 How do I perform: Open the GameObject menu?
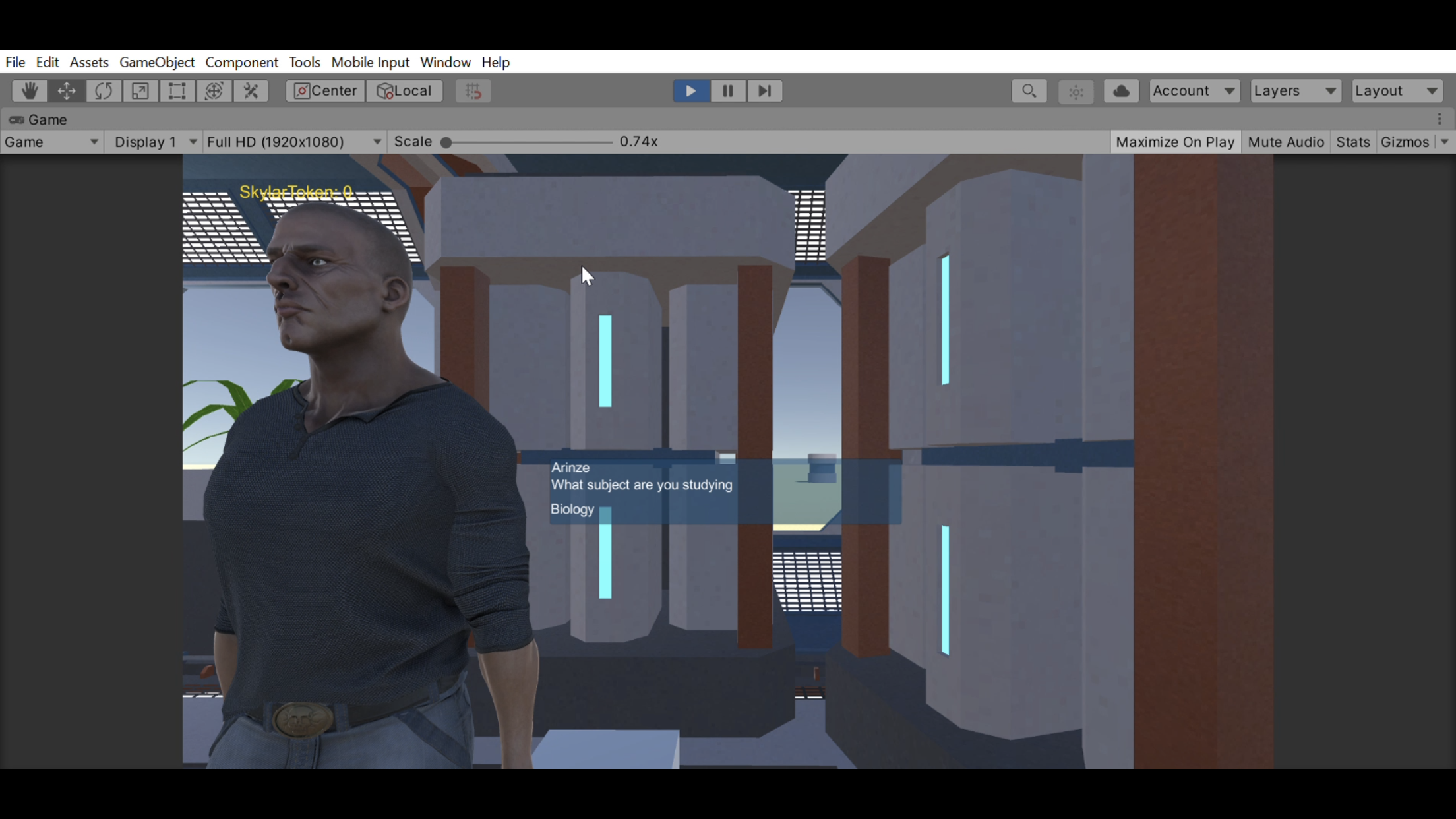pyautogui.click(x=157, y=62)
